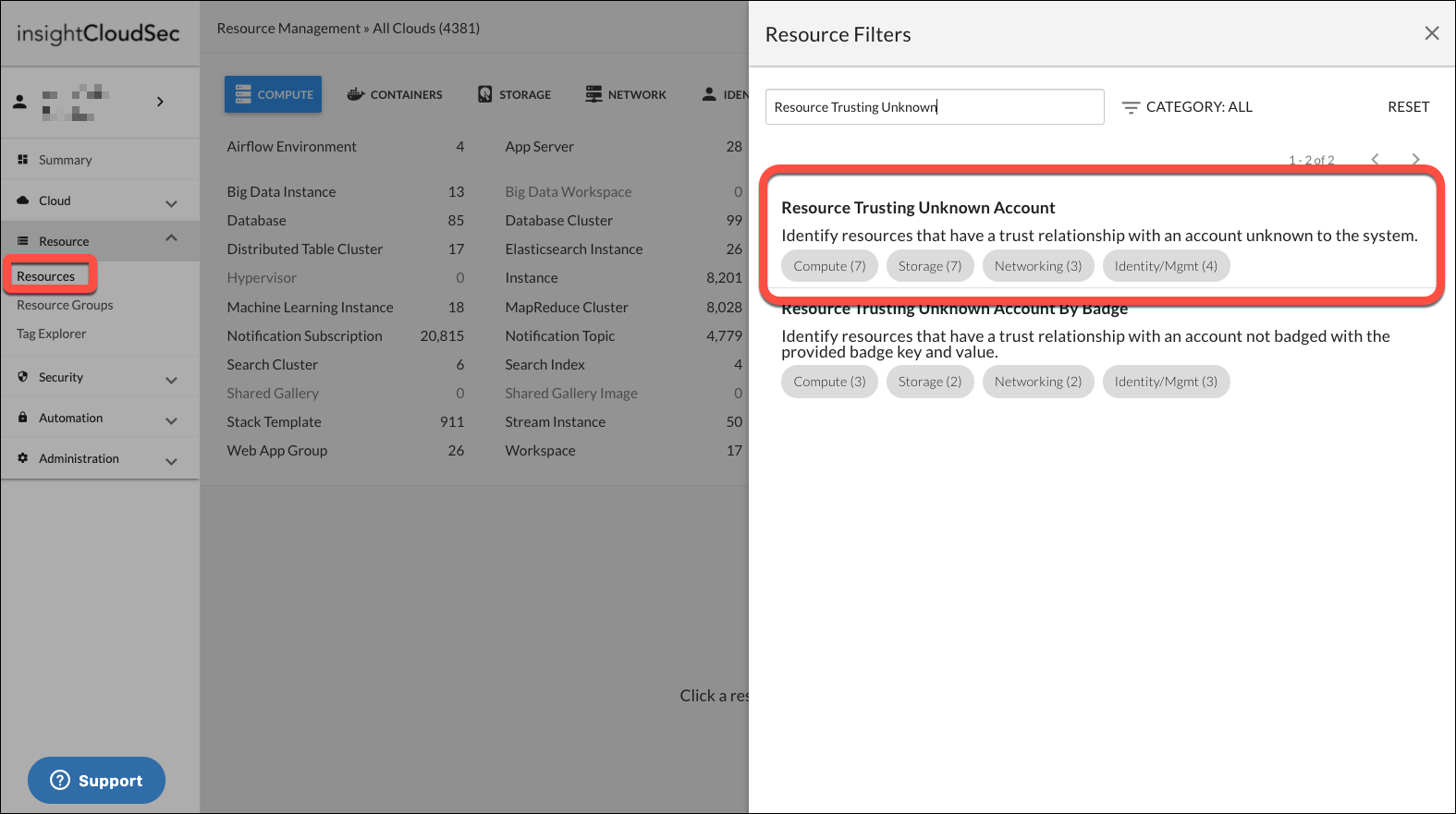Select the Stack Template resource
1456x814 pixels.
346,421
